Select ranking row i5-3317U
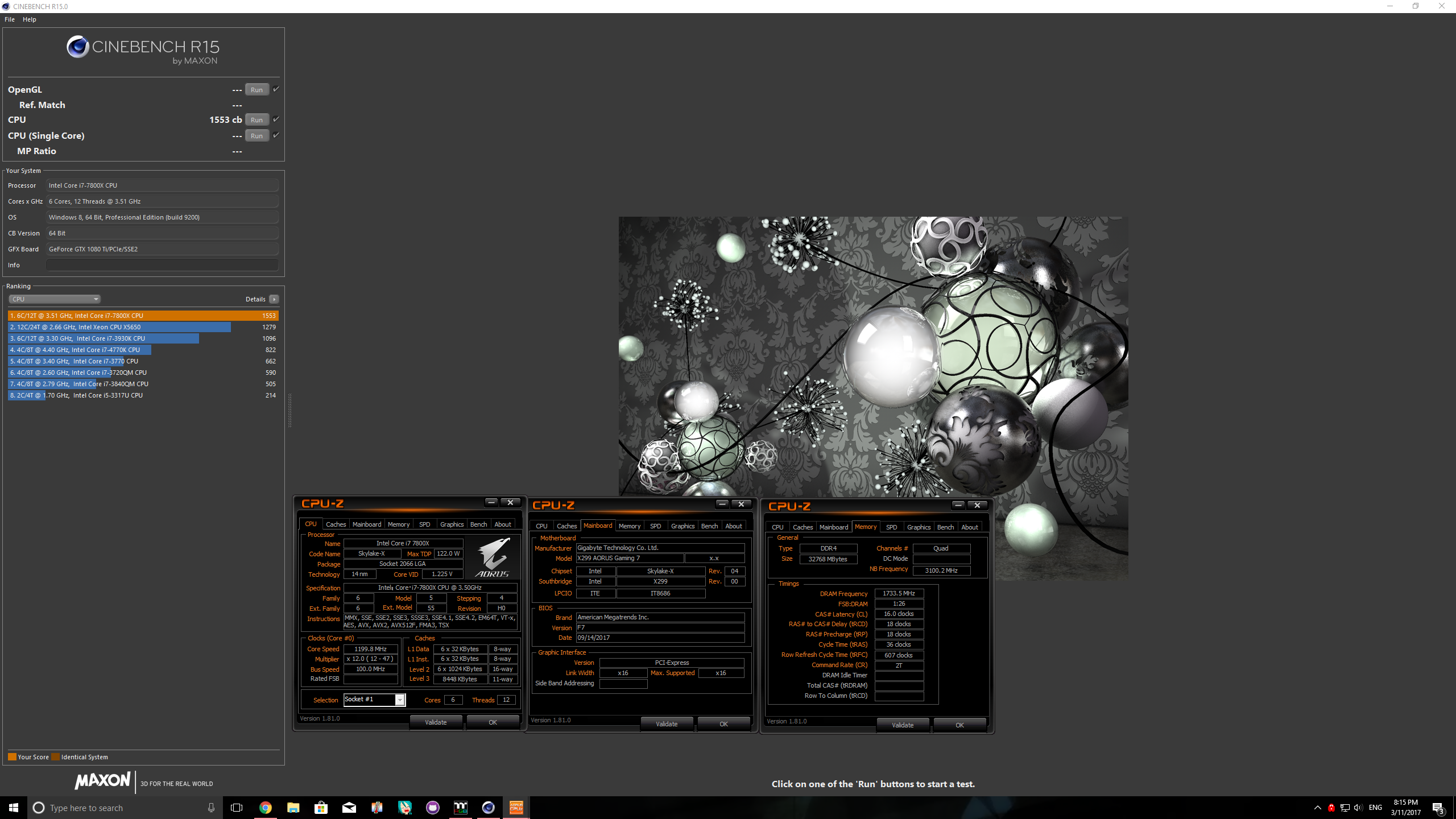The height and width of the screenshot is (819, 1456). (143, 395)
